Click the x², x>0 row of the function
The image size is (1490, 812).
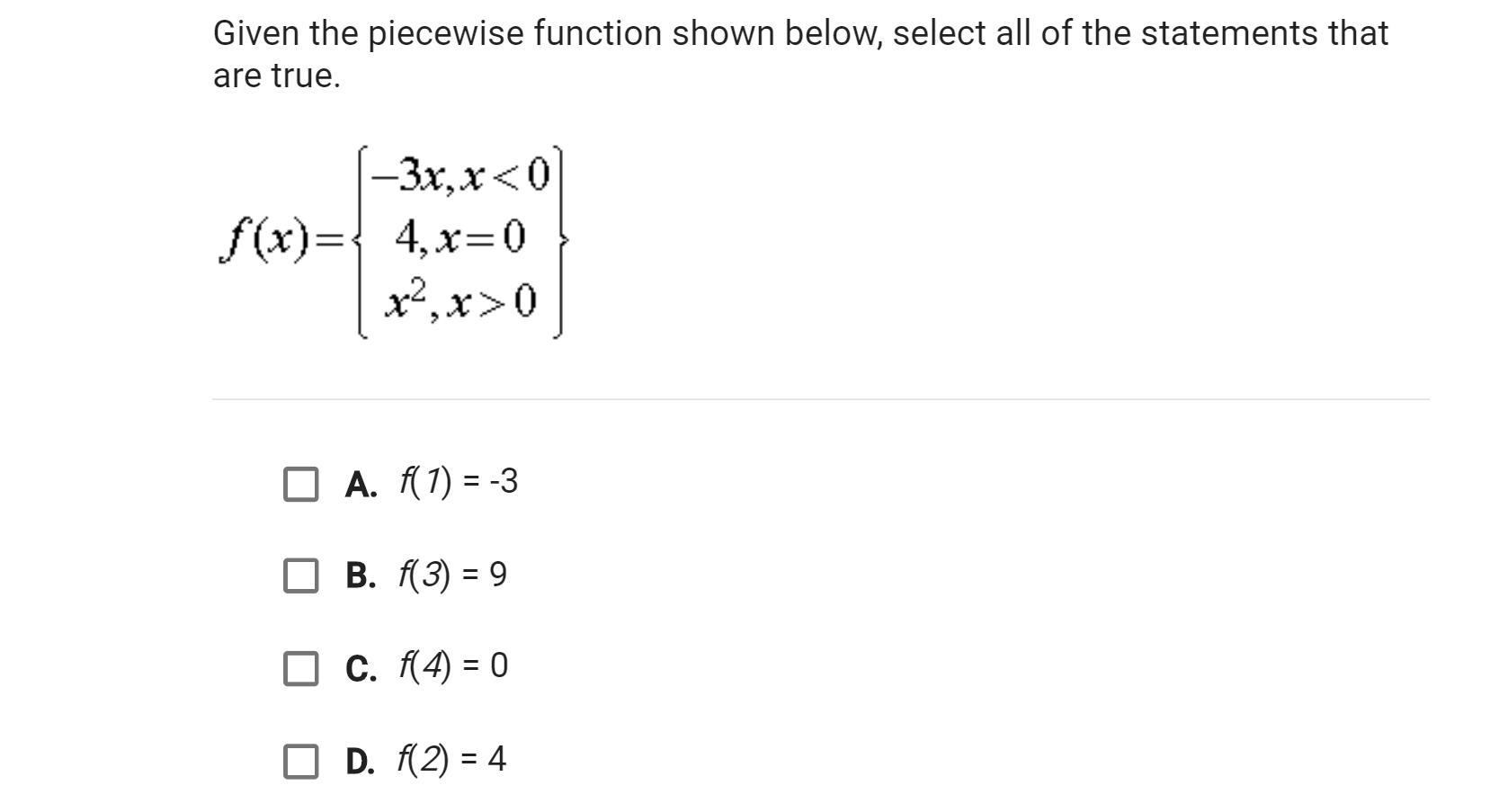(x=460, y=300)
